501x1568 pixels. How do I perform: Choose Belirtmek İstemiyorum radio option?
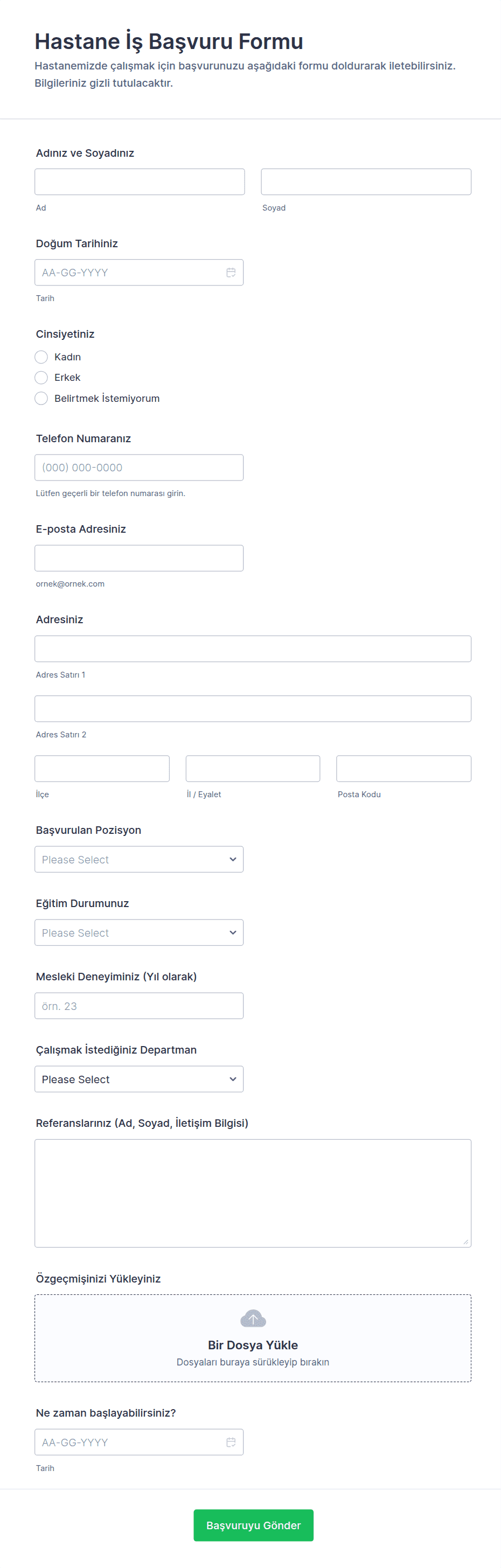pyautogui.click(x=41, y=398)
